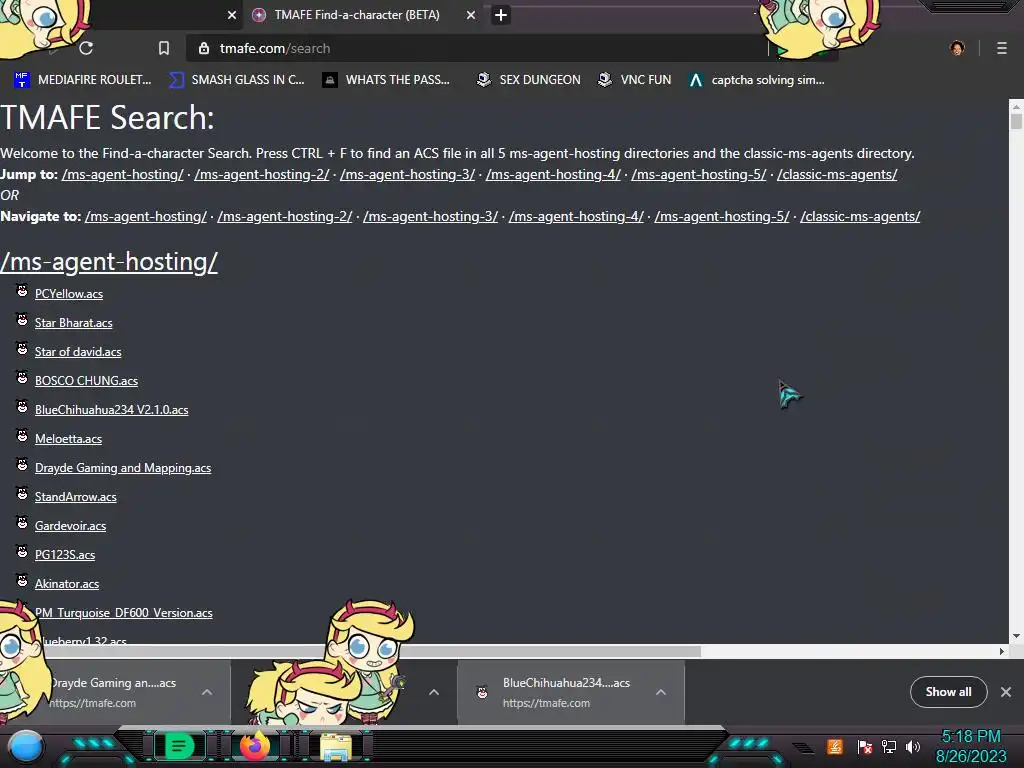Viewport: 1024px width, 768px height.
Task: Navigate to /classic-ms-agents/ directory
Action: click(860, 216)
